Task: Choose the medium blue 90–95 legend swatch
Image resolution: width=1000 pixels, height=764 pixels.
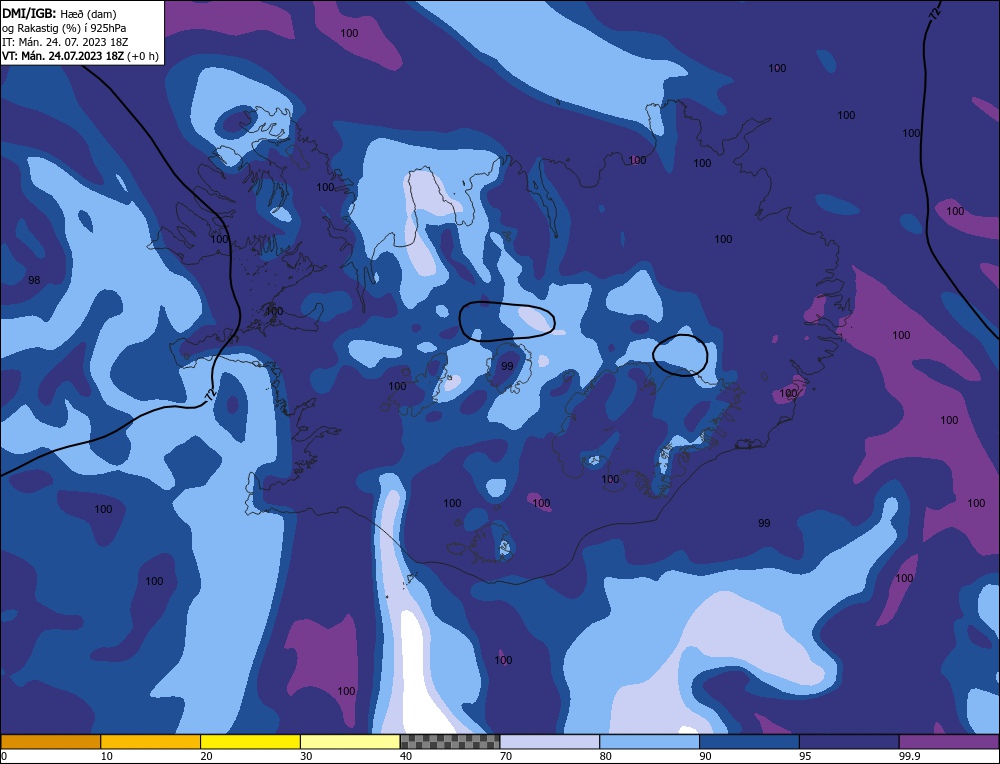Action: coord(749,741)
